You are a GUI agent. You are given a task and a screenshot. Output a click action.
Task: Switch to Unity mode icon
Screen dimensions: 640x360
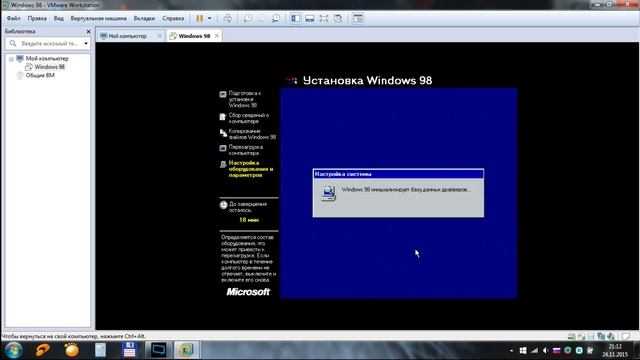tap(338, 18)
